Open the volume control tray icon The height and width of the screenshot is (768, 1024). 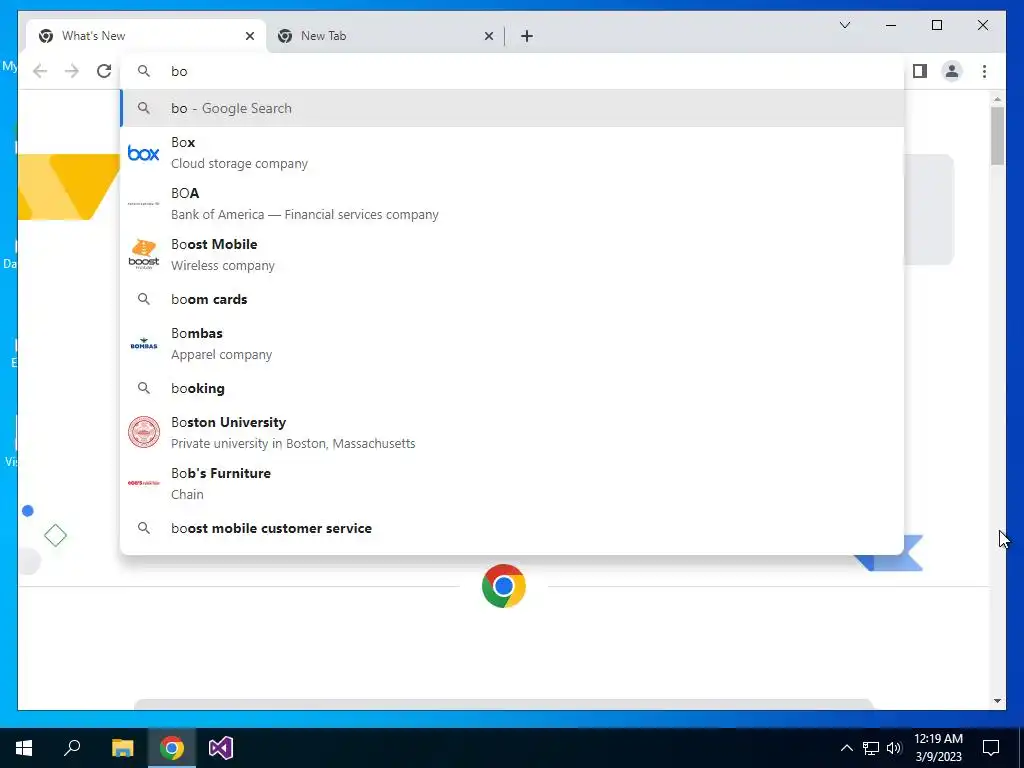click(x=894, y=748)
